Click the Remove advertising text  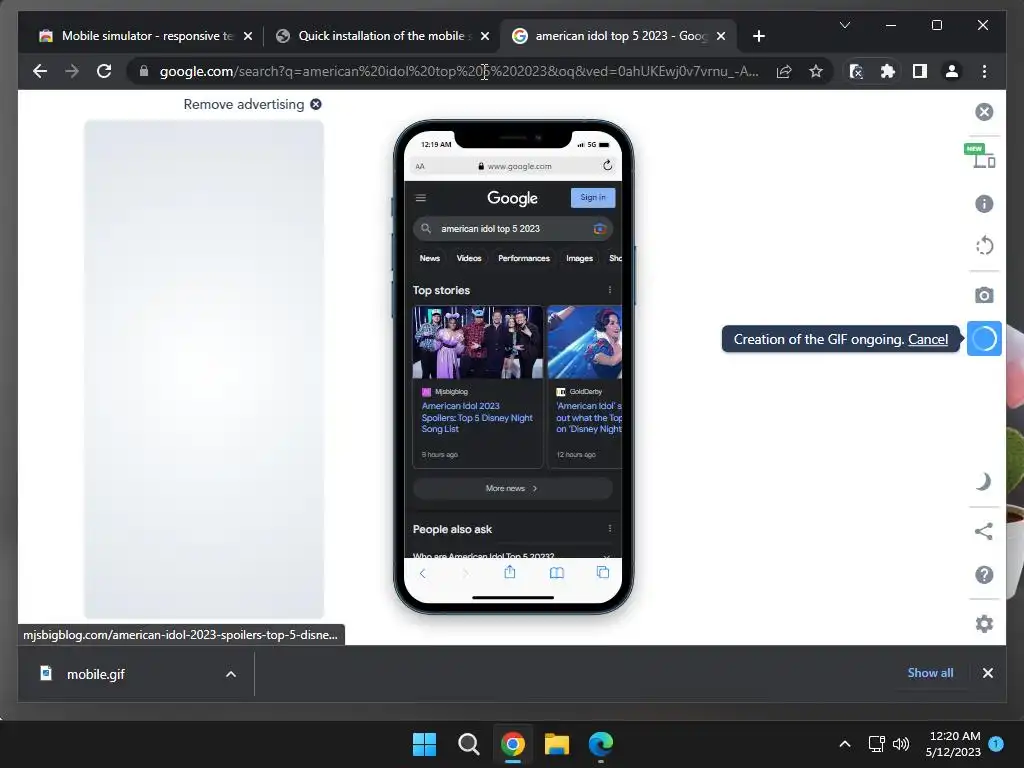[244, 104]
